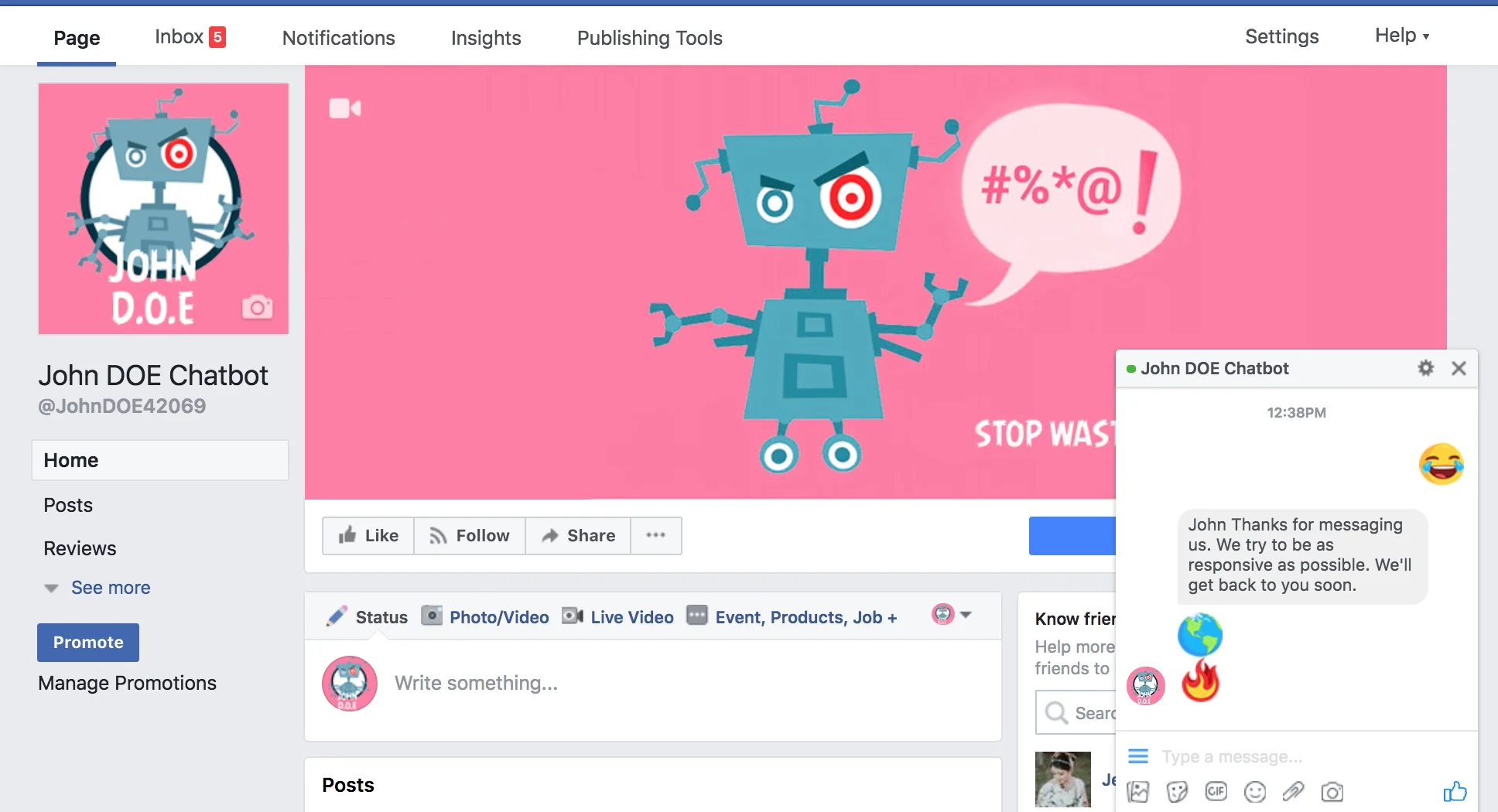
Task: Click the globe emoji message
Action: click(x=1200, y=635)
